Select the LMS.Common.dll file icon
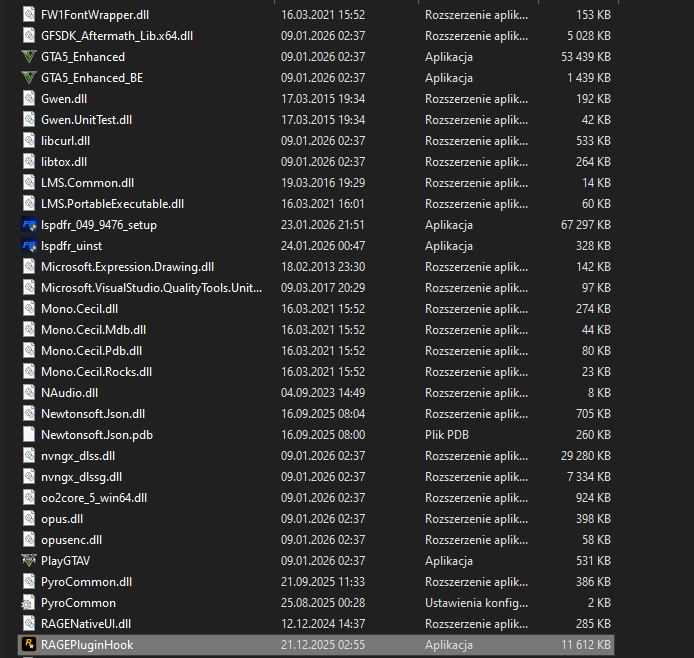The width and height of the screenshot is (694, 658). tap(29, 183)
